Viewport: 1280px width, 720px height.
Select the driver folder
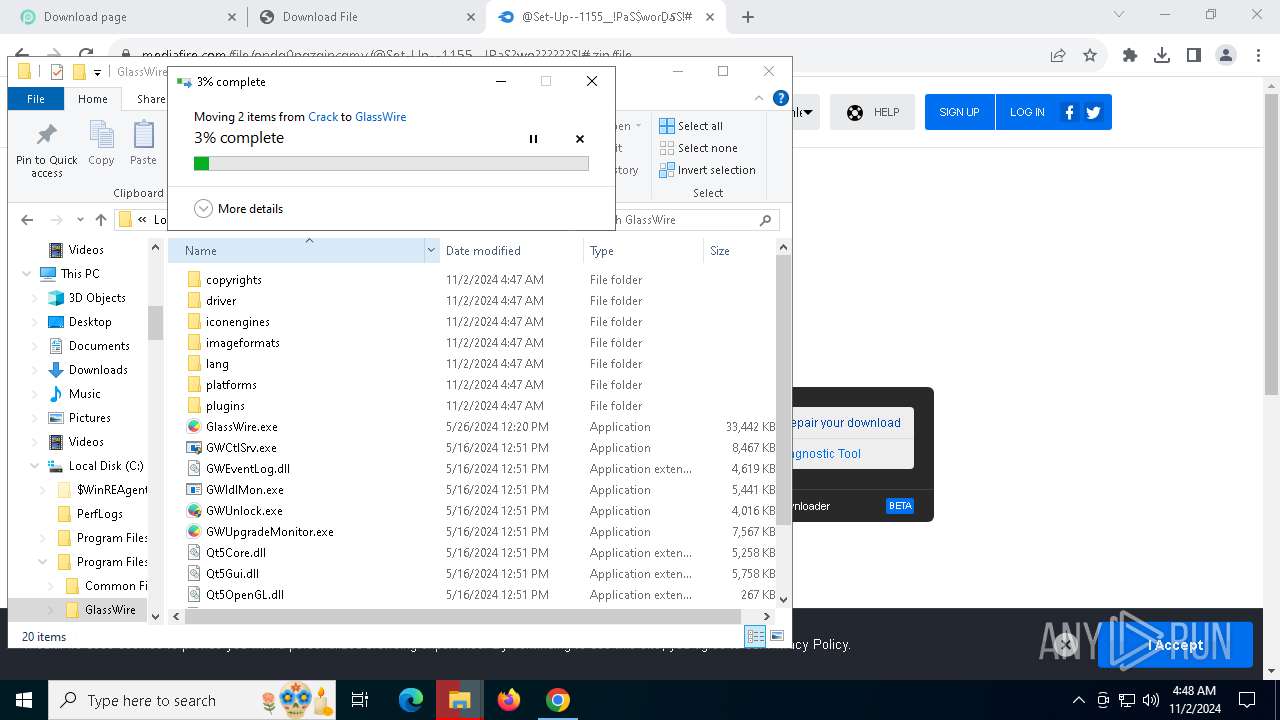click(221, 301)
